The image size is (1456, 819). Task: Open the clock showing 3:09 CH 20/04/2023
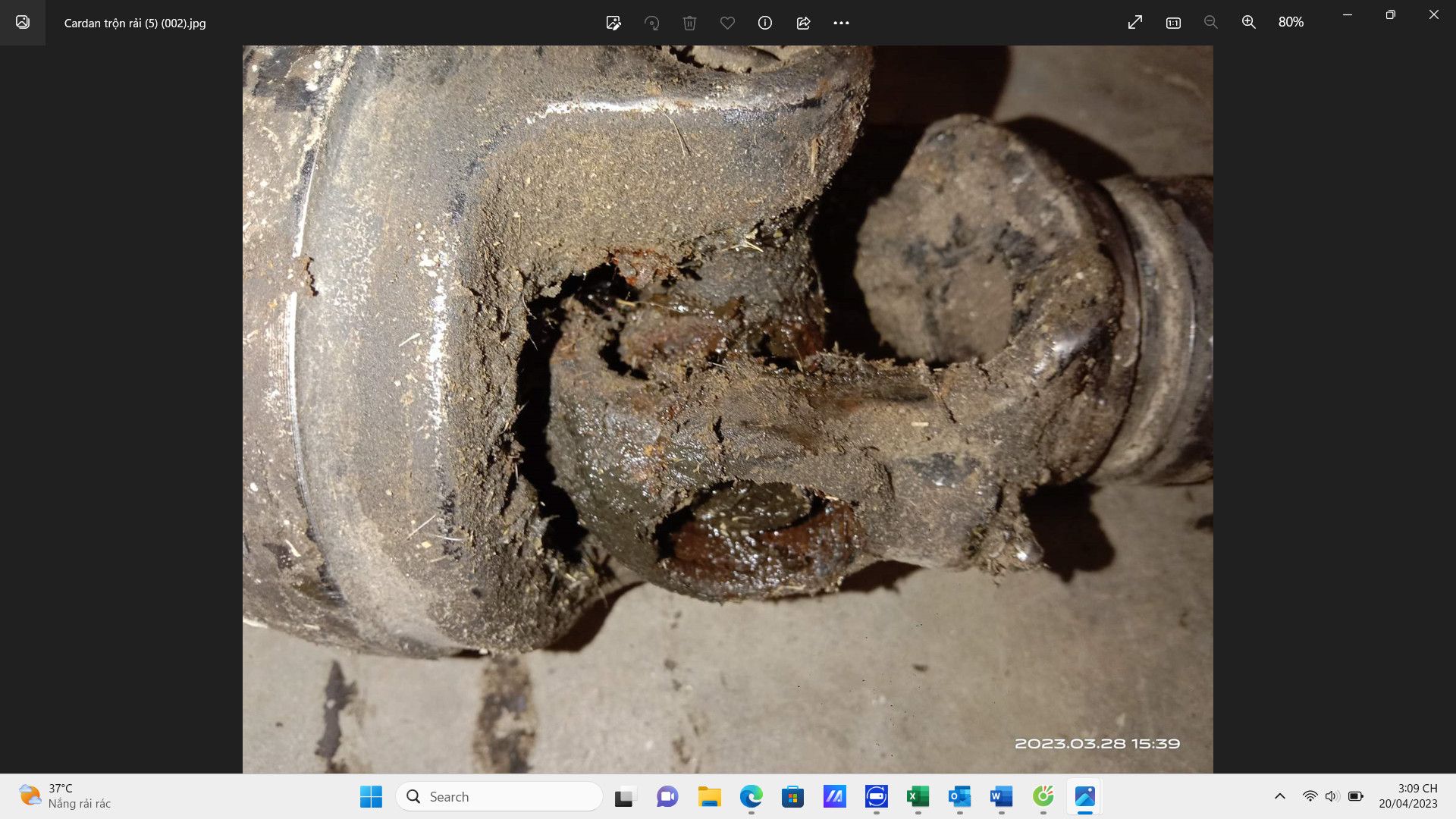pyautogui.click(x=1408, y=796)
